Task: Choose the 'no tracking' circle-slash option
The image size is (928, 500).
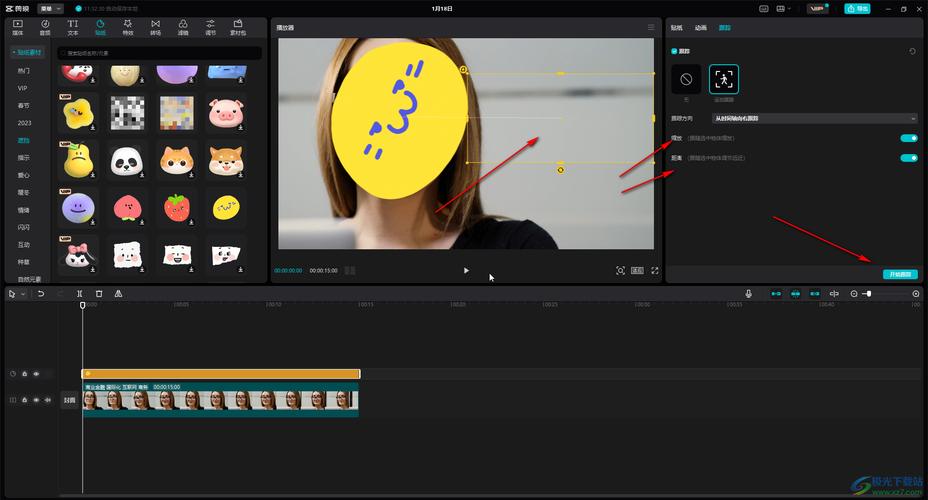Action: [x=686, y=79]
